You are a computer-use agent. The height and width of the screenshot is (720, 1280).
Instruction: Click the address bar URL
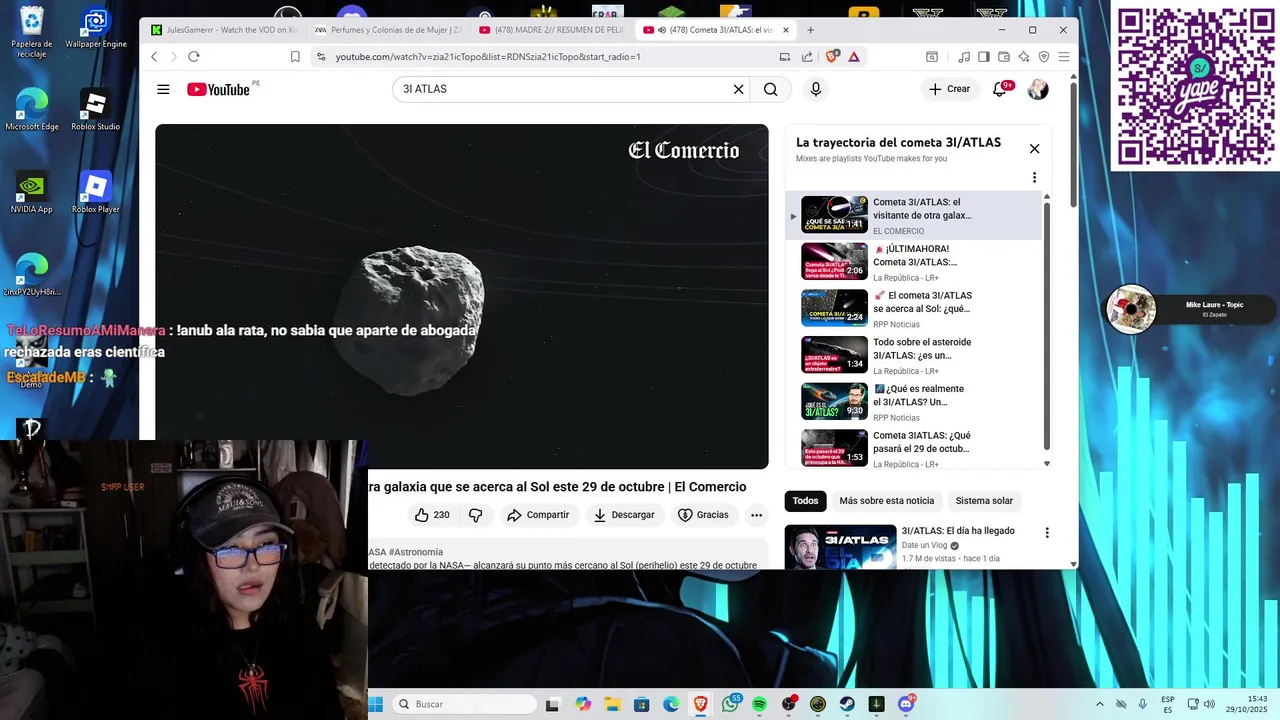click(x=488, y=57)
